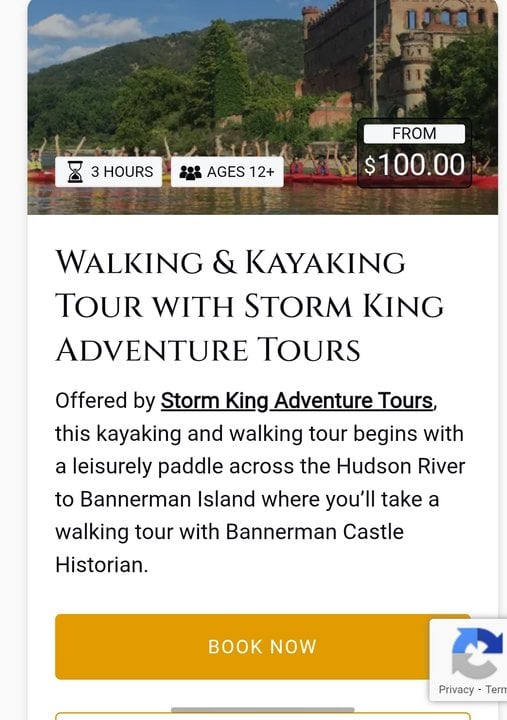
Task: Click the FROM price label
Action: point(414,134)
